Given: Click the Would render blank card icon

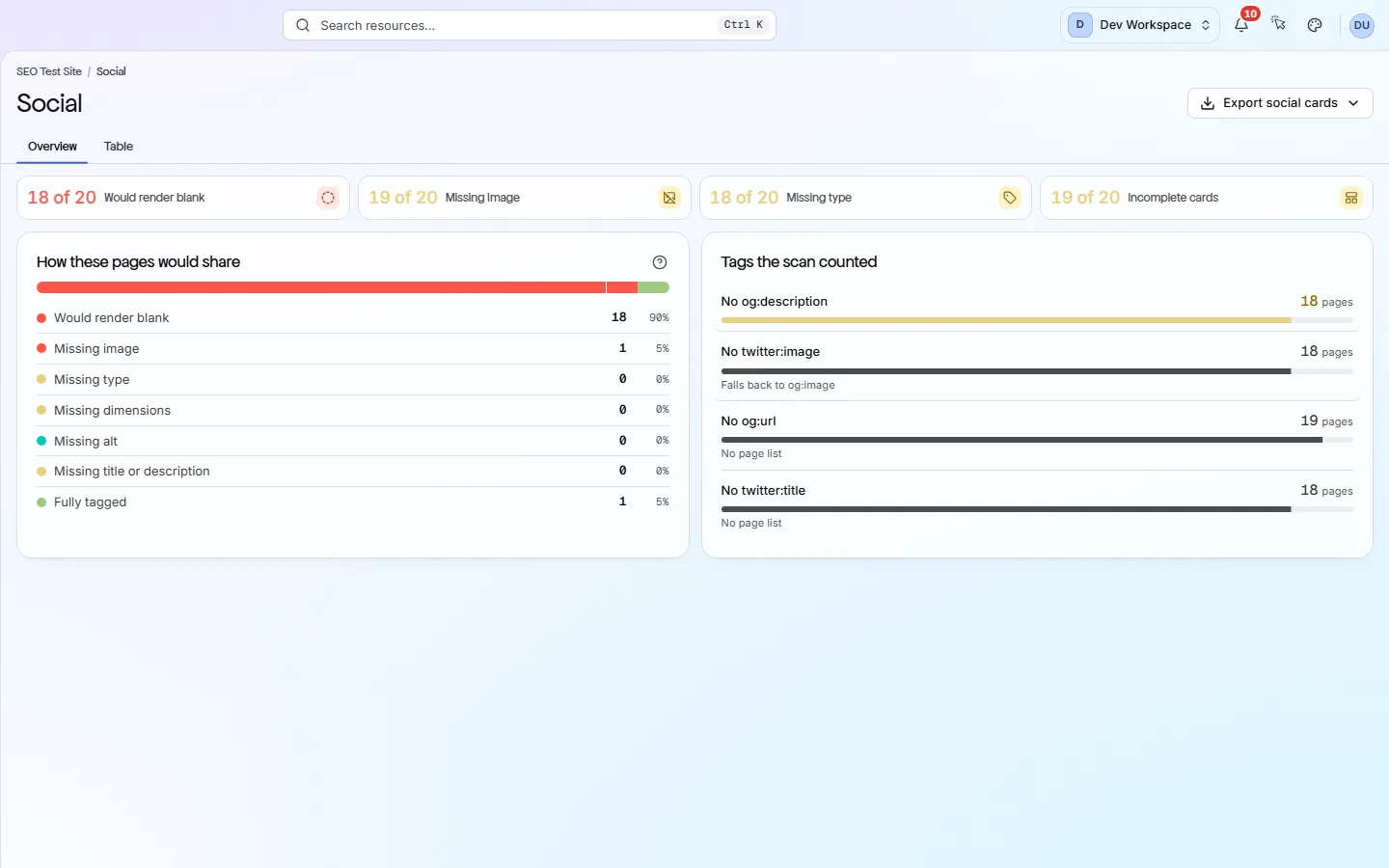Looking at the screenshot, I should click(x=328, y=198).
